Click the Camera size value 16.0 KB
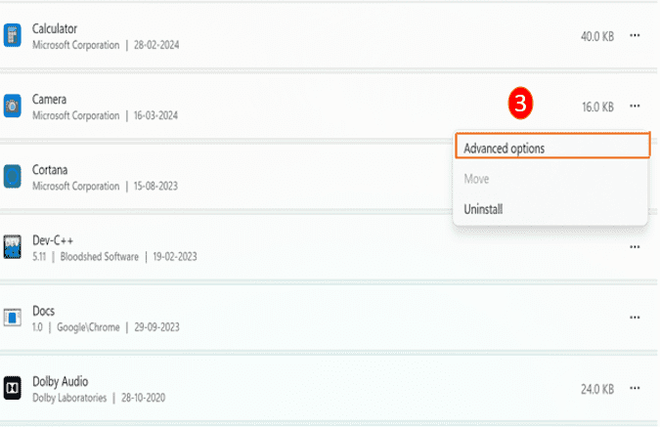 pos(598,107)
